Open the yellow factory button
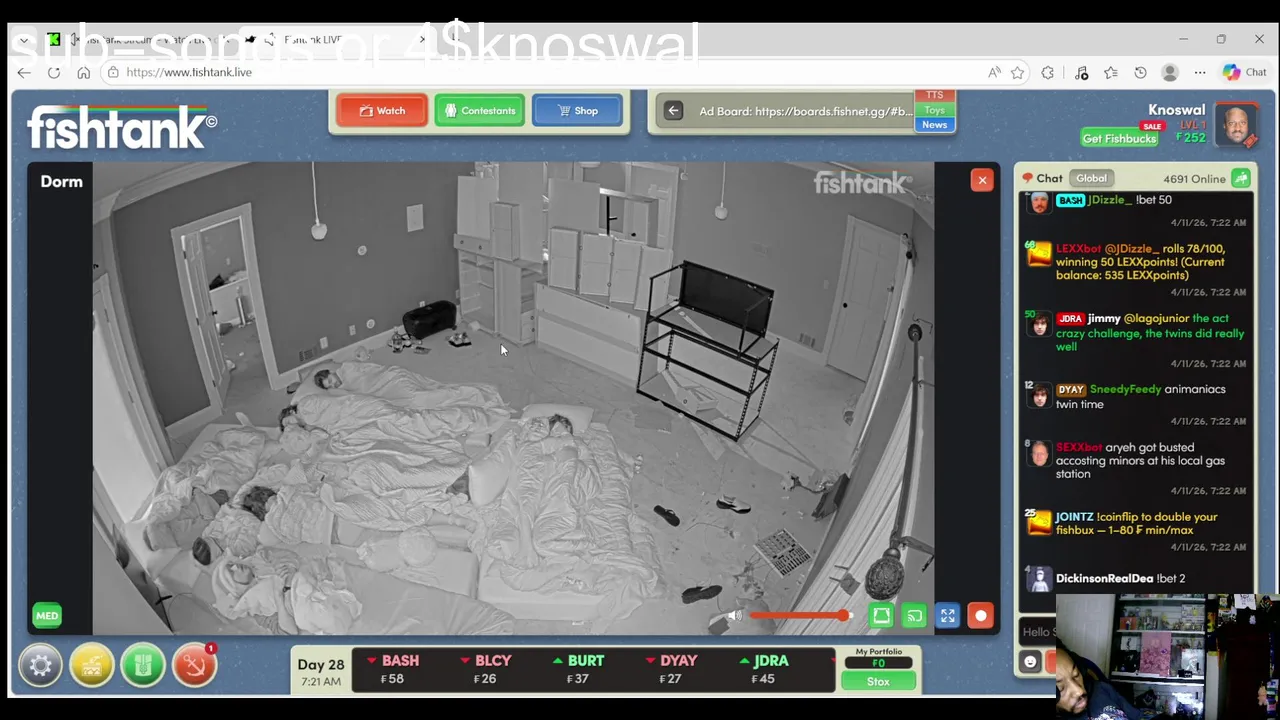Screen dimensions: 1280x720 [92, 665]
